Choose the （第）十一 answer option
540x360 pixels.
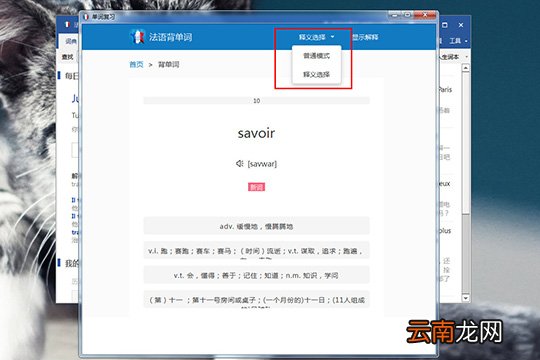pyautogui.click(x=256, y=299)
